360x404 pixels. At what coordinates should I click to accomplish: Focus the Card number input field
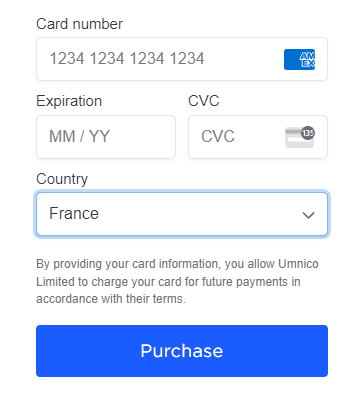click(182, 59)
